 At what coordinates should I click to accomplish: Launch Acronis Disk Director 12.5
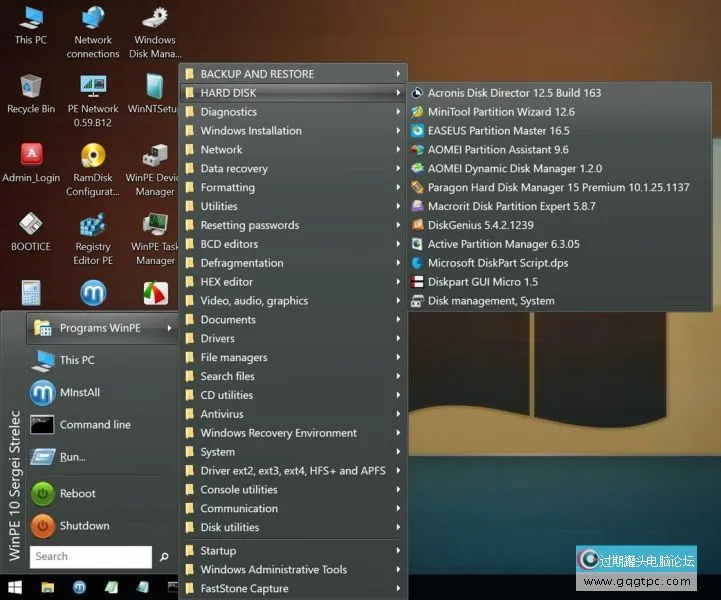514,93
